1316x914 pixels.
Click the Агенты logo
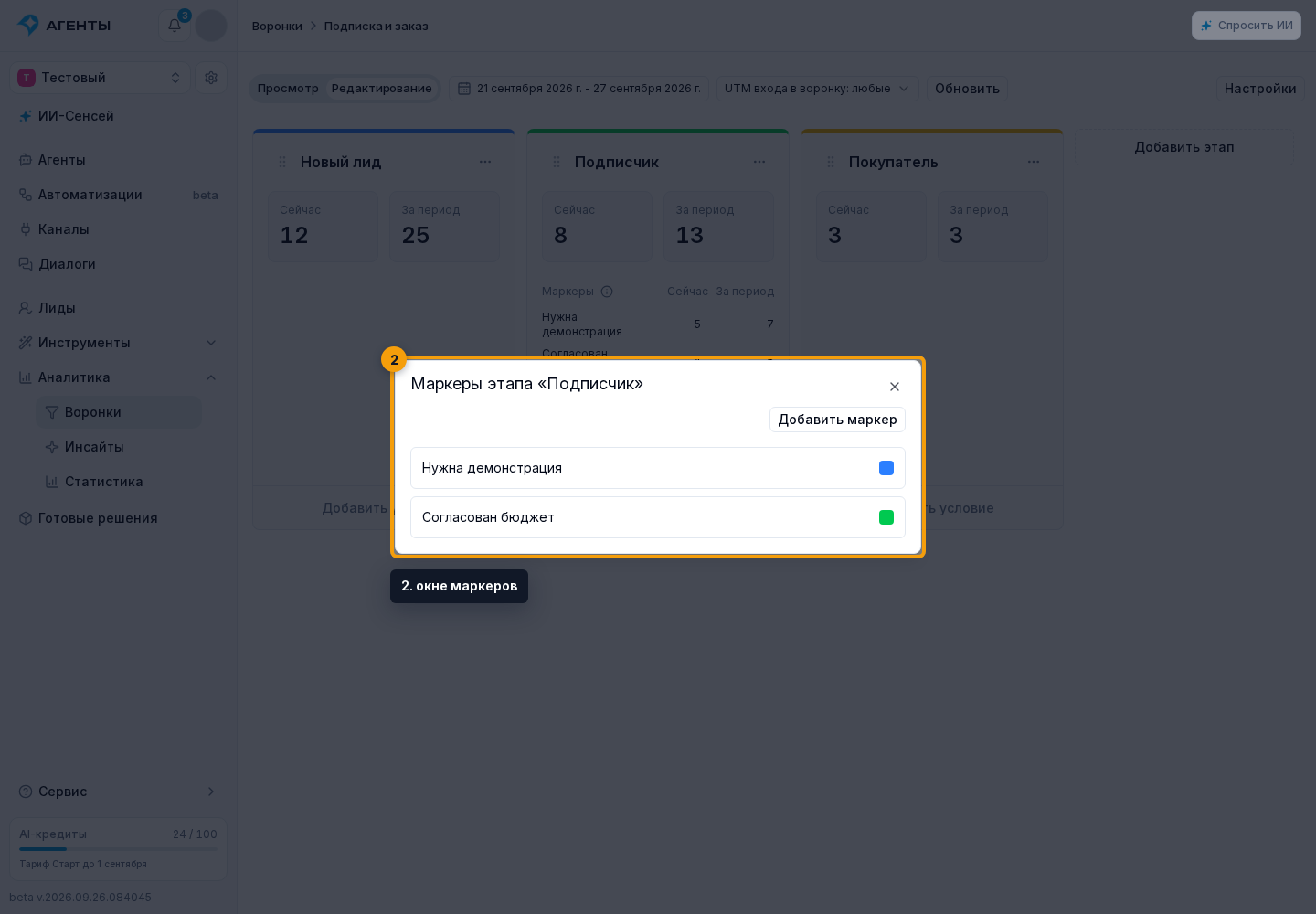point(64,26)
